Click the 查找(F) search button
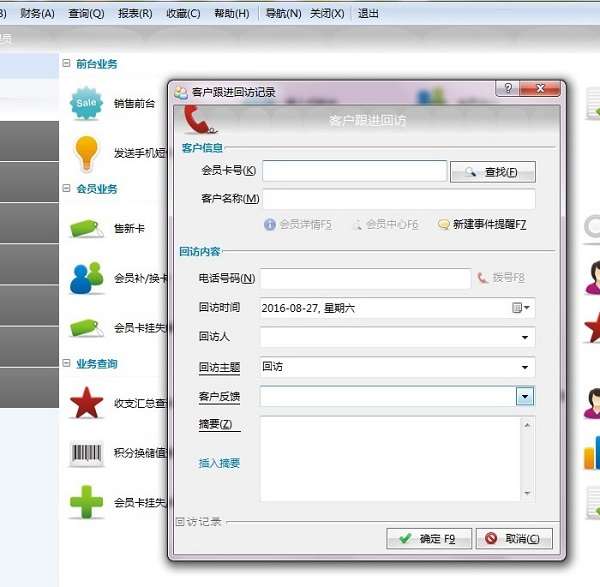The width and height of the screenshot is (600, 587). (493, 172)
